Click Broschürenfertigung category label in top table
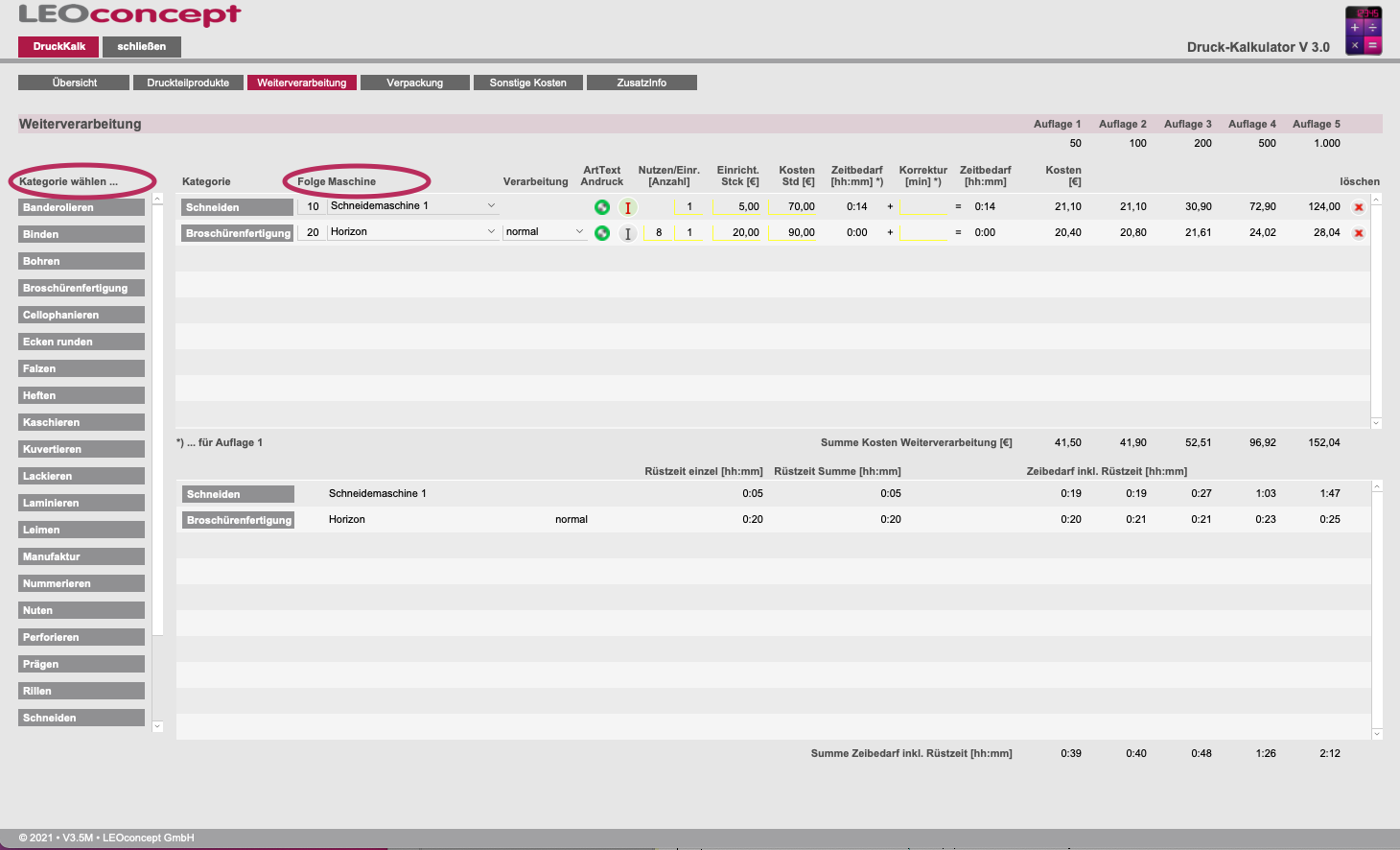Viewport: 1400px width, 850px height. coord(237,233)
